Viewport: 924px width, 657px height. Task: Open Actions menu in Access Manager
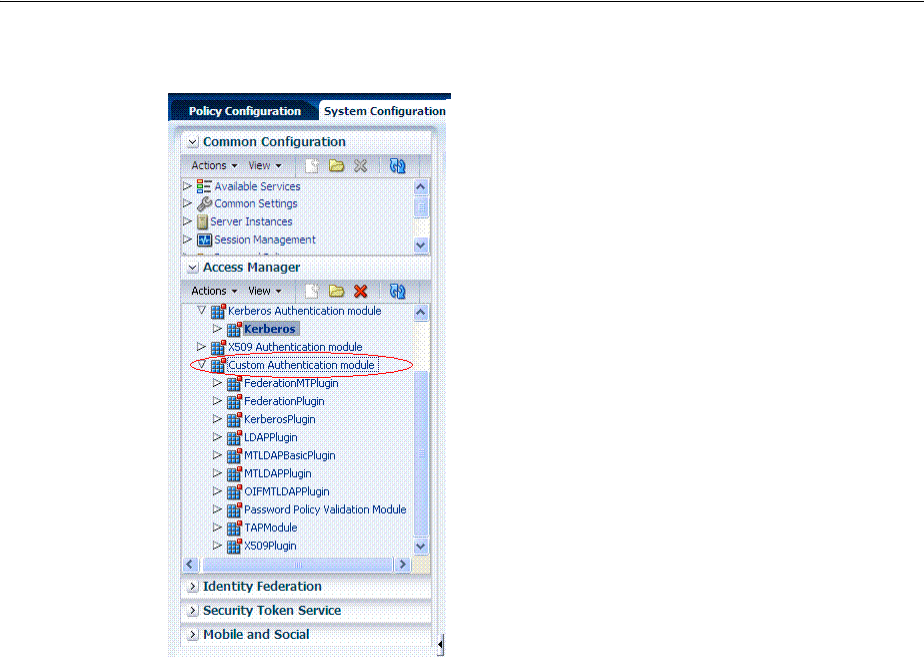[x=214, y=291]
